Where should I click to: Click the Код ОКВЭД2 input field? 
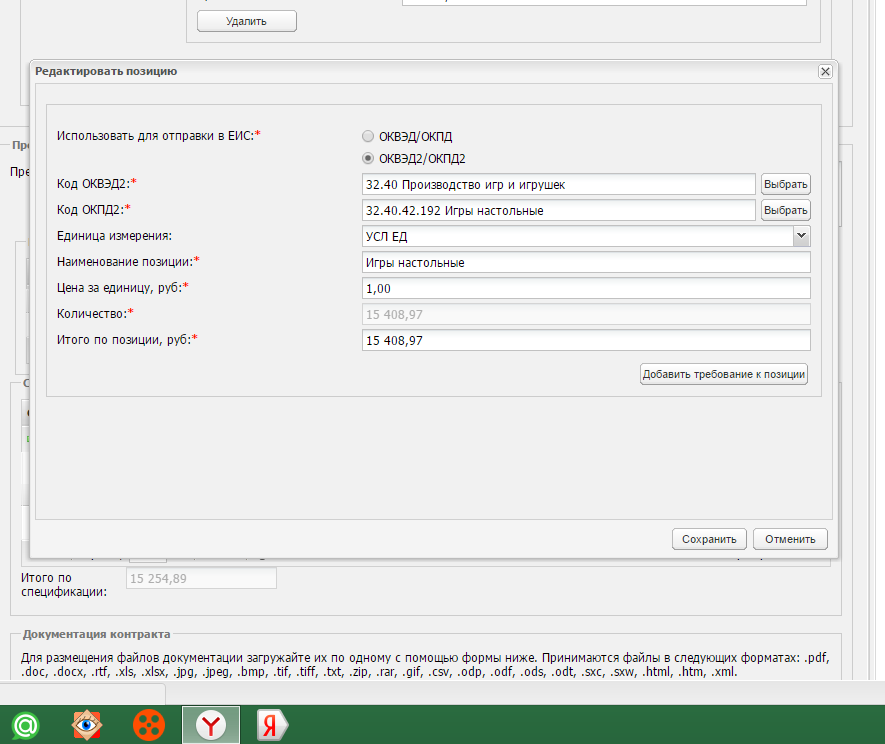point(558,184)
